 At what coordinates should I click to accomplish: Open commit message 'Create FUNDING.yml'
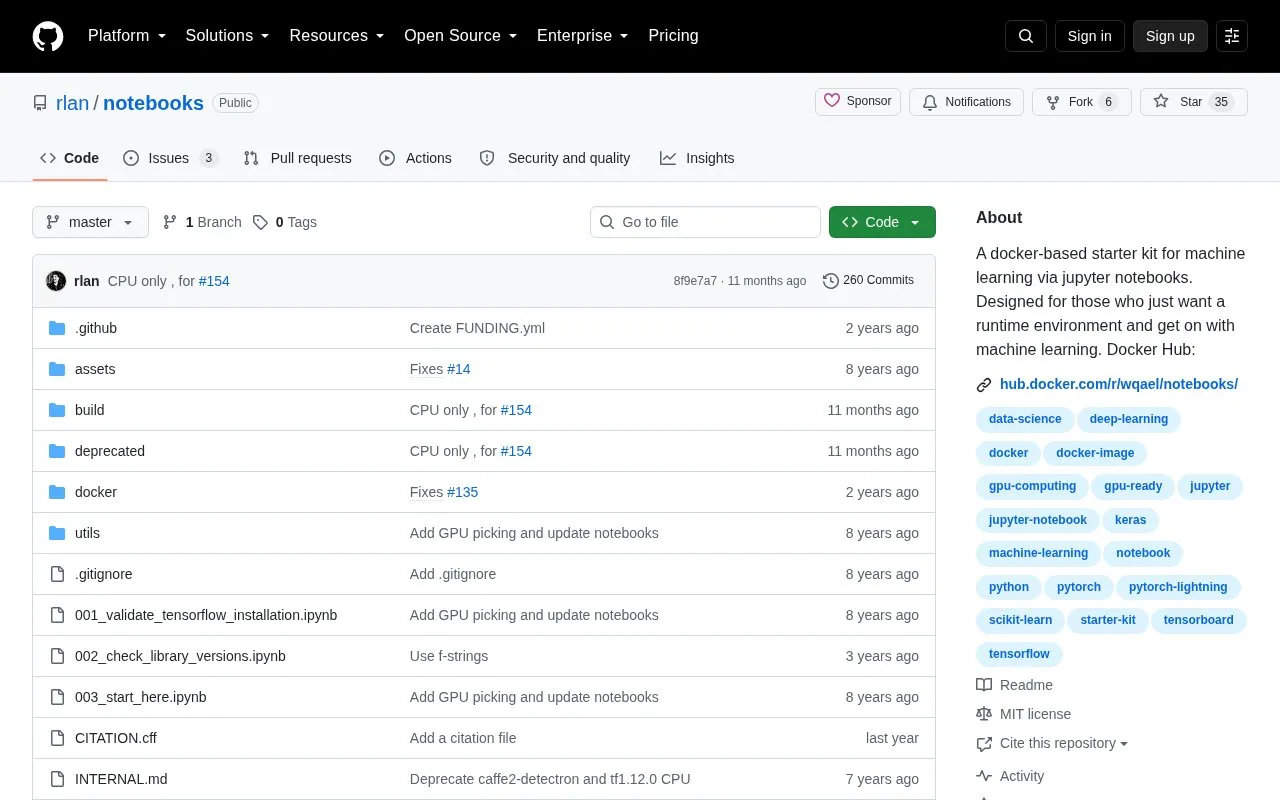click(x=477, y=328)
